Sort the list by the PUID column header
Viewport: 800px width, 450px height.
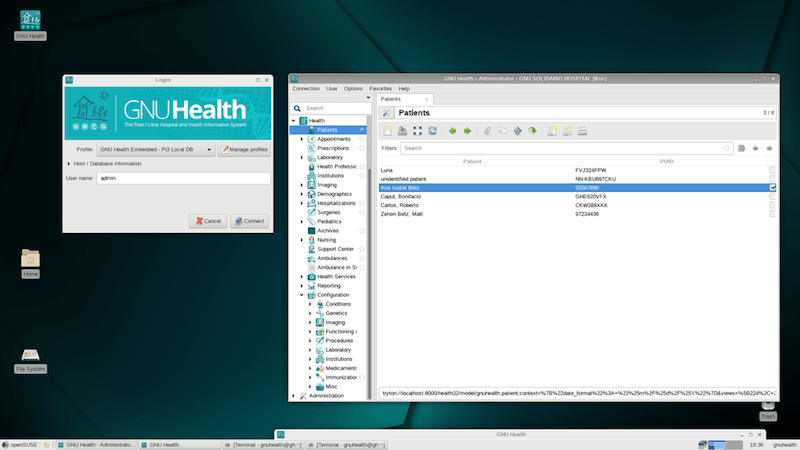pos(666,161)
